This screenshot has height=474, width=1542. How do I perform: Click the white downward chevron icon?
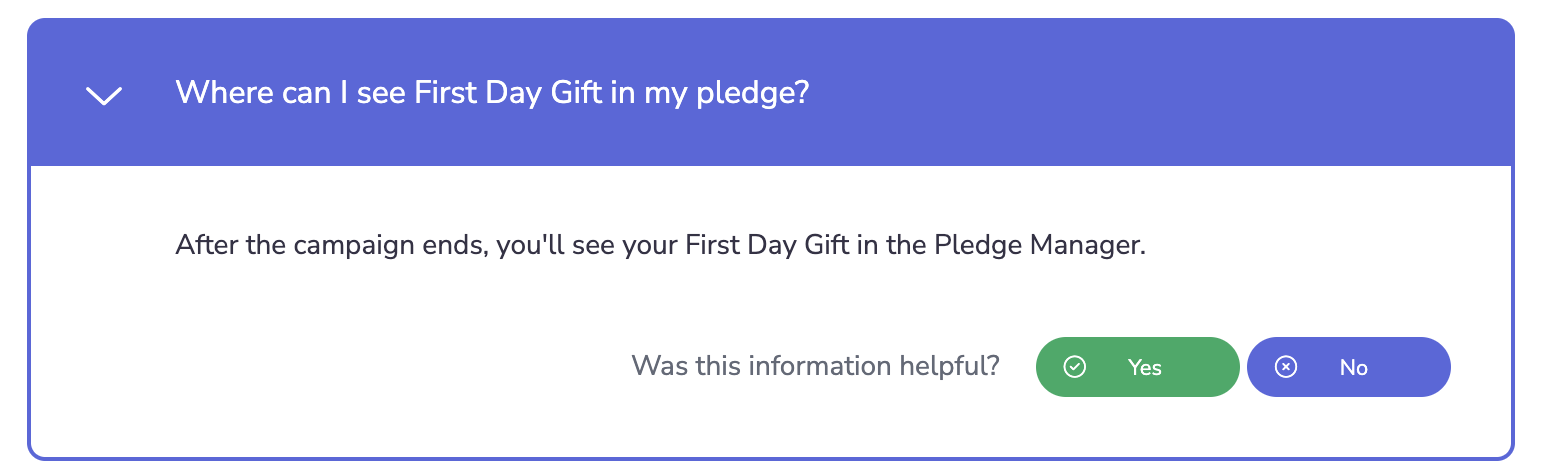tap(104, 95)
